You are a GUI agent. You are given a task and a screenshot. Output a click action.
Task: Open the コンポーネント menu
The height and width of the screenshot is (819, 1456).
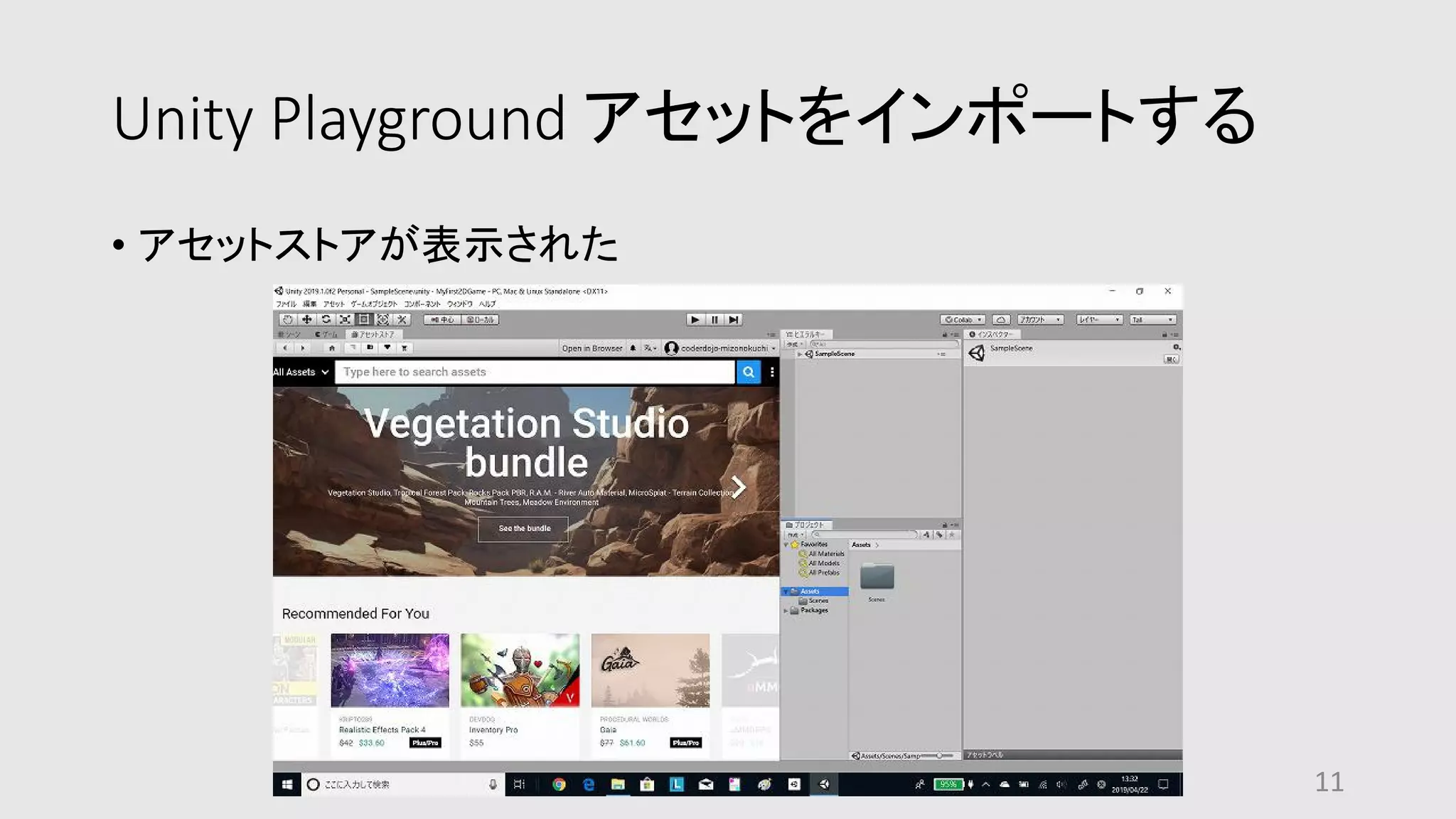click(422, 304)
